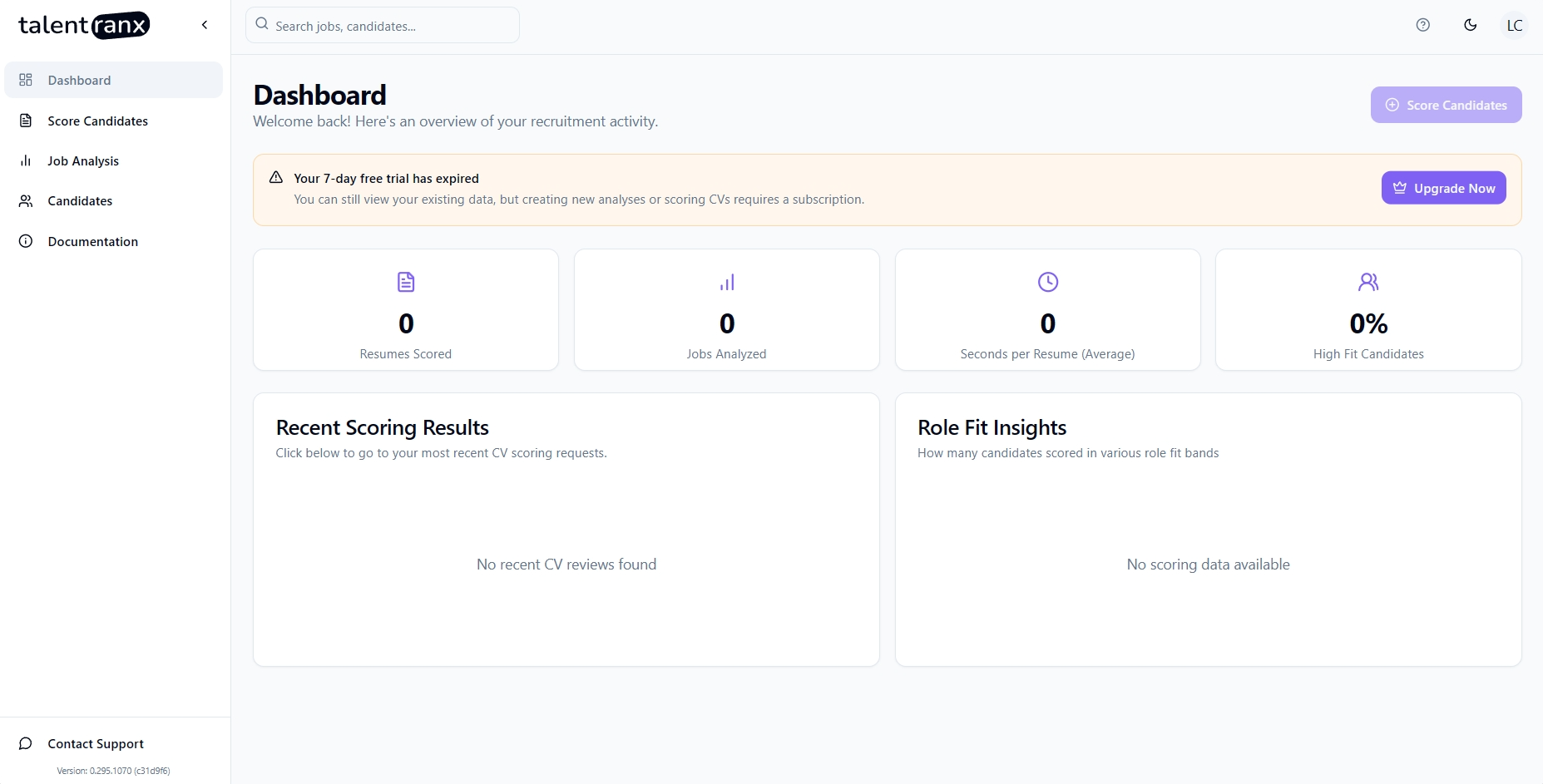Click the Documentation info icon
The height and width of the screenshot is (784, 1543).
pos(26,241)
